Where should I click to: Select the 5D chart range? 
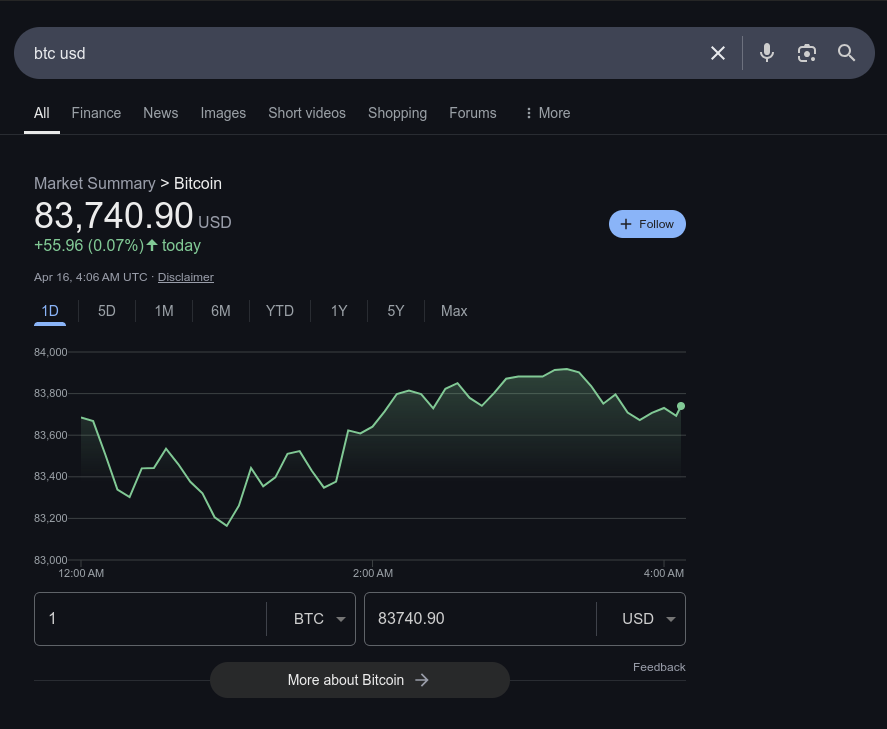pyautogui.click(x=107, y=311)
